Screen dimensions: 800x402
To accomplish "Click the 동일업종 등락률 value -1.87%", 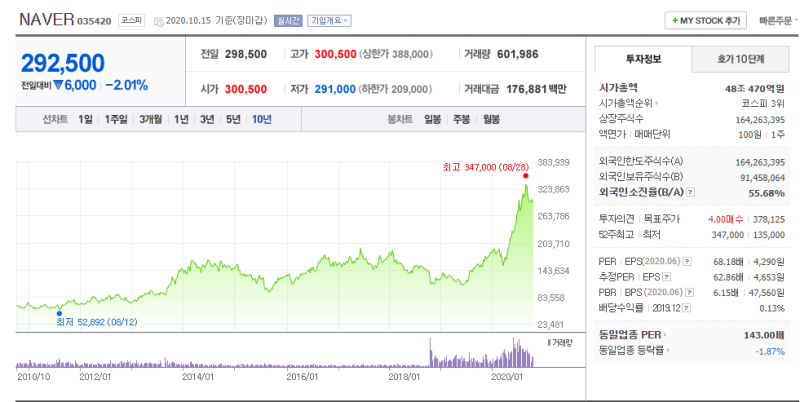I will (770, 351).
